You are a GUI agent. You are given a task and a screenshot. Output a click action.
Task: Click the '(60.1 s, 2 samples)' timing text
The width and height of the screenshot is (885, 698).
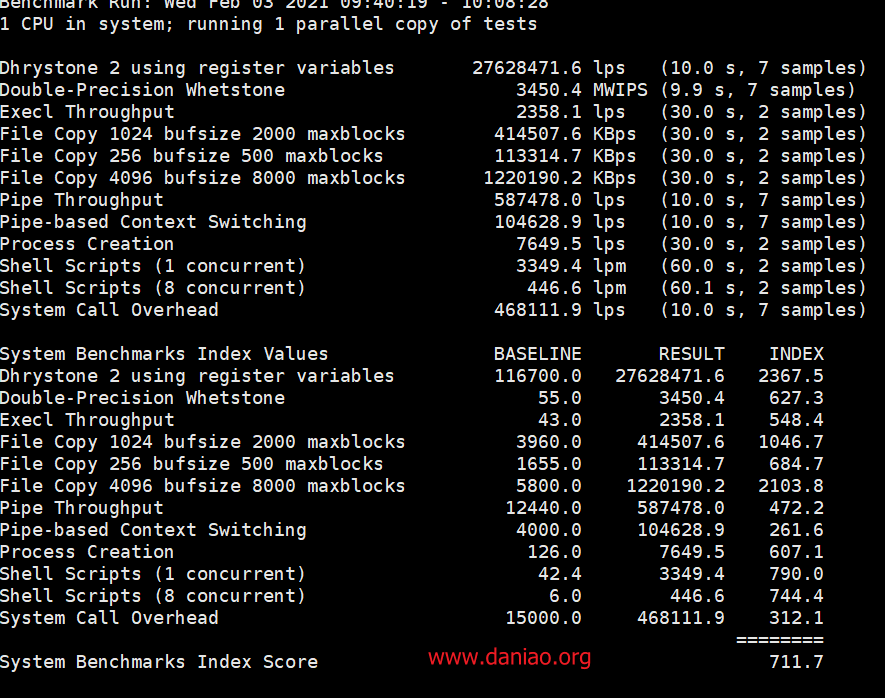tap(763, 288)
